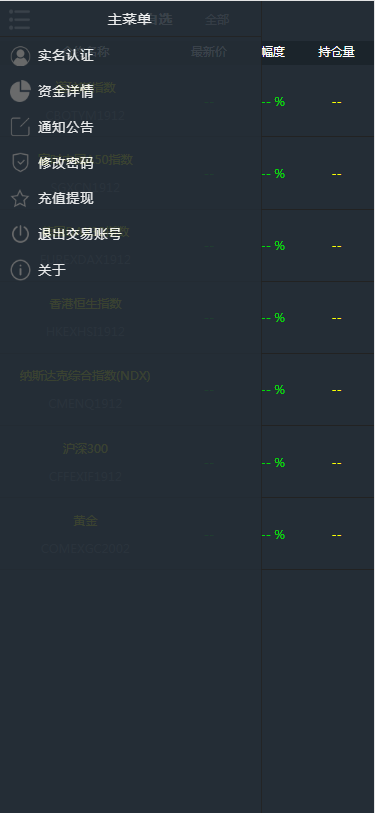Go to 充值提现 in the menu
Screen dimensions: 375x813
click(131, 199)
